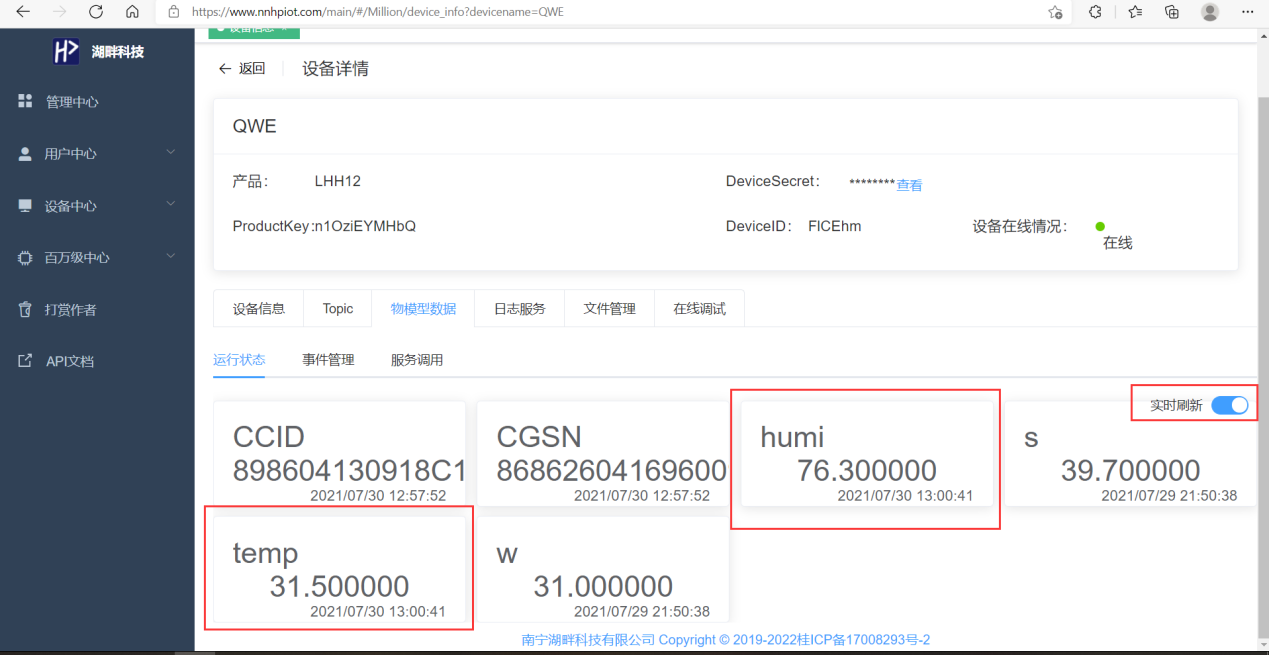Click the humi value 76.300000
The height and width of the screenshot is (655, 1269).
(867, 470)
